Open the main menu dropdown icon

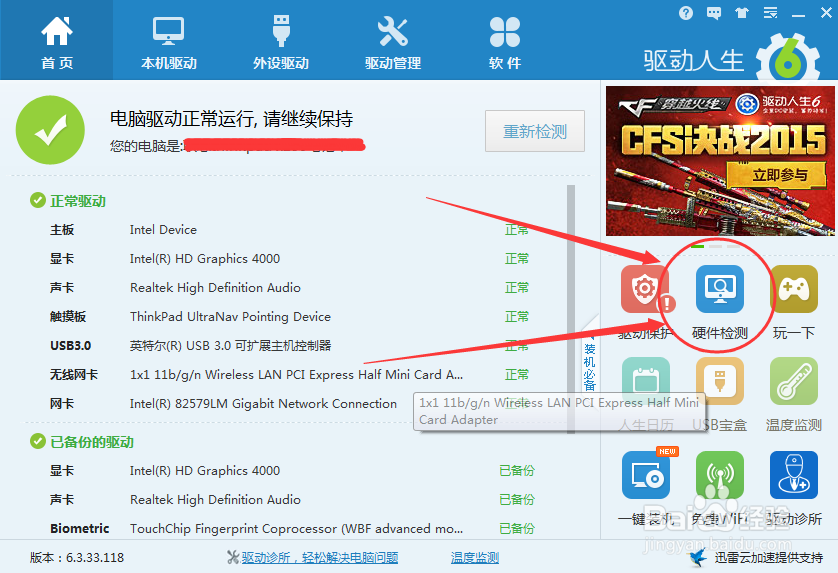tap(770, 13)
